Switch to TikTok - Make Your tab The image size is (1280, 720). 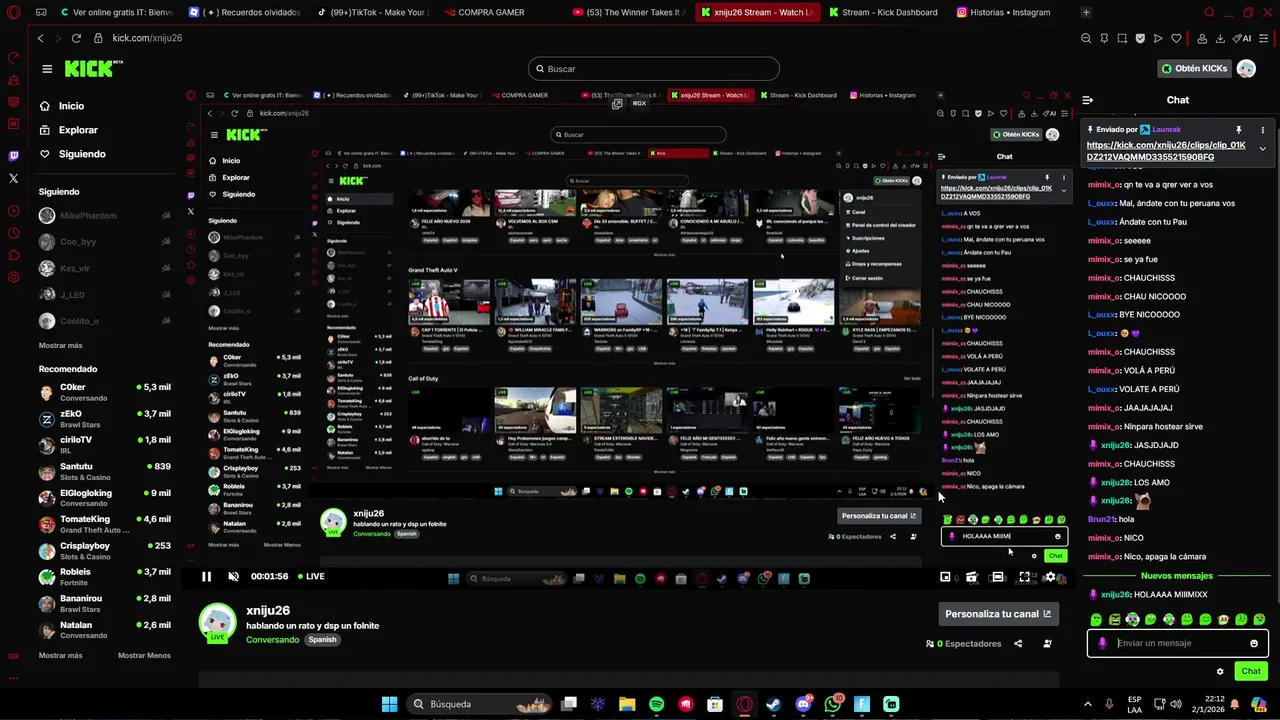(x=373, y=12)
